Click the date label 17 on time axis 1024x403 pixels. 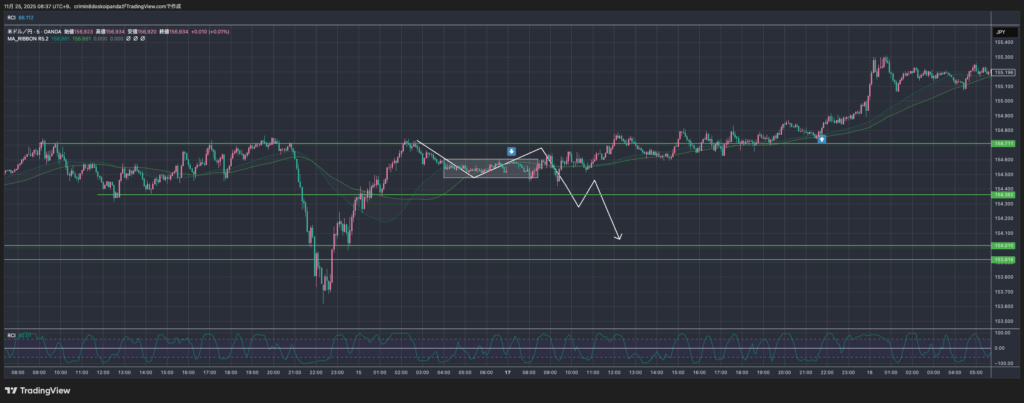pos(507,372)
